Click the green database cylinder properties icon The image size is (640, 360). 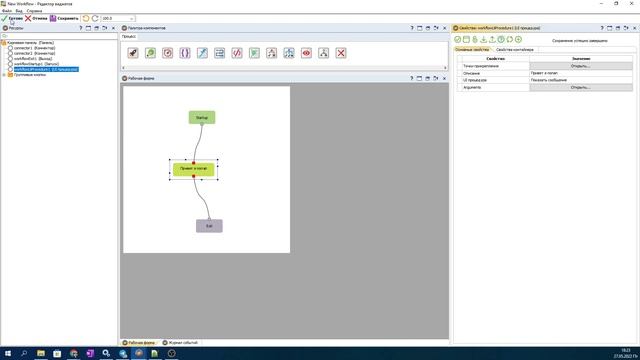pos(475,40)
